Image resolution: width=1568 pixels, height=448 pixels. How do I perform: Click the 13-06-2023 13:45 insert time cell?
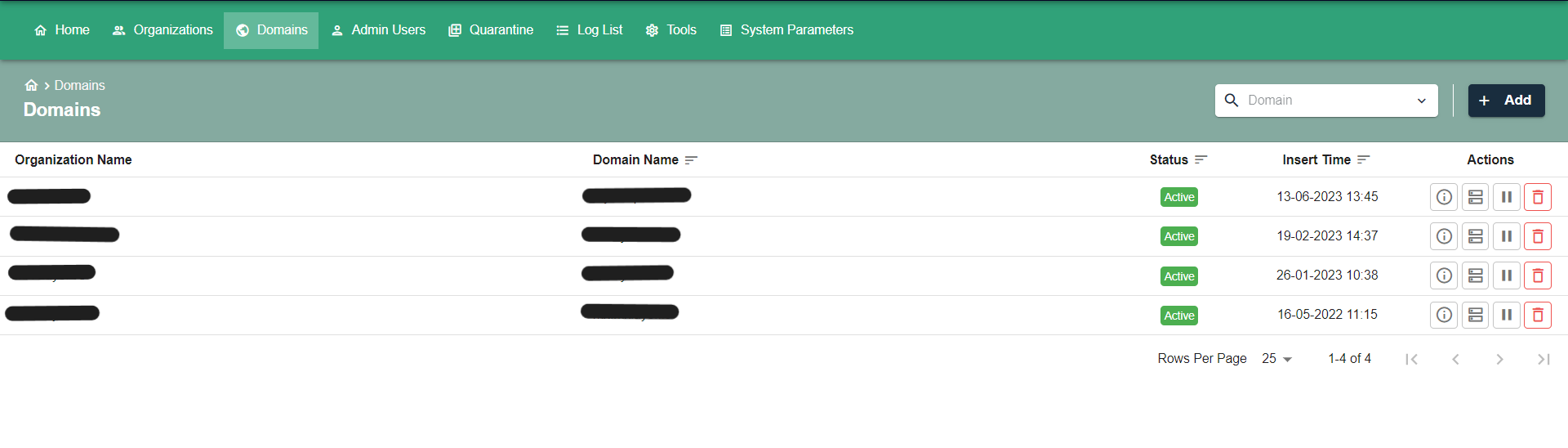coord(1327,197)
